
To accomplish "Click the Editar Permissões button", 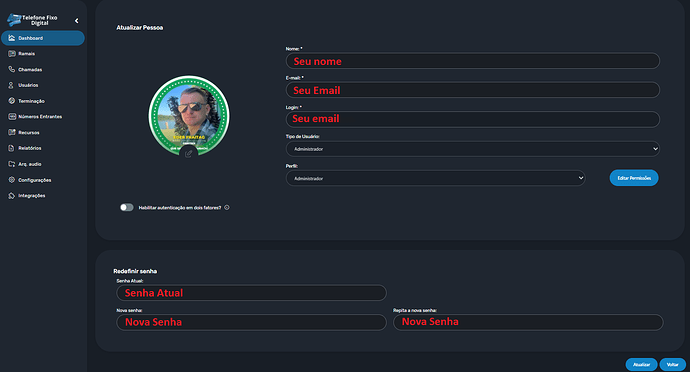I will pos(634,178).
